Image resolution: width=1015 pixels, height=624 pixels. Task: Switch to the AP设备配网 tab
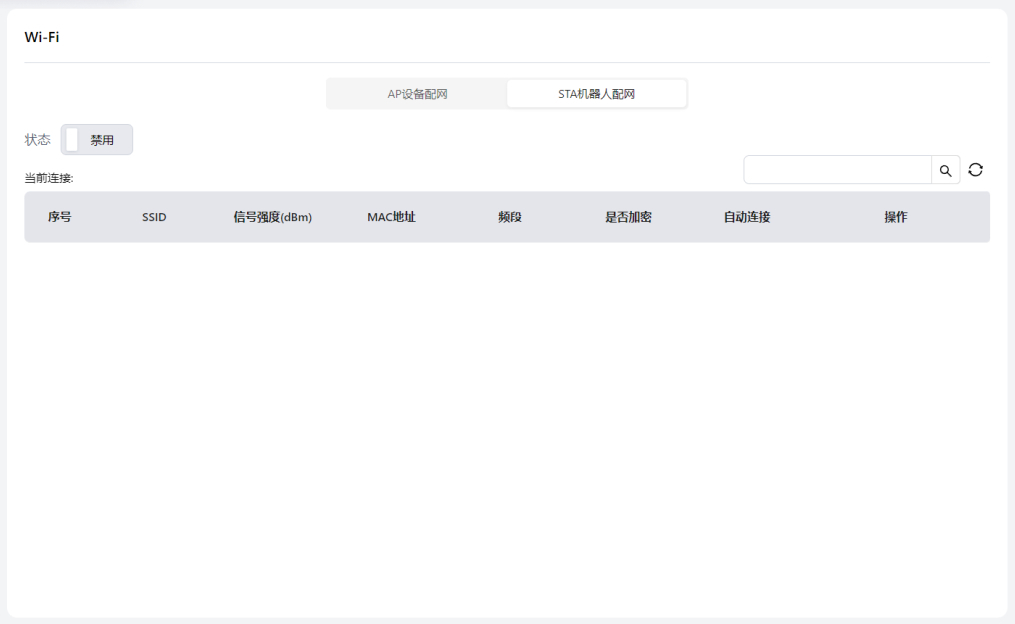[417, 94]
